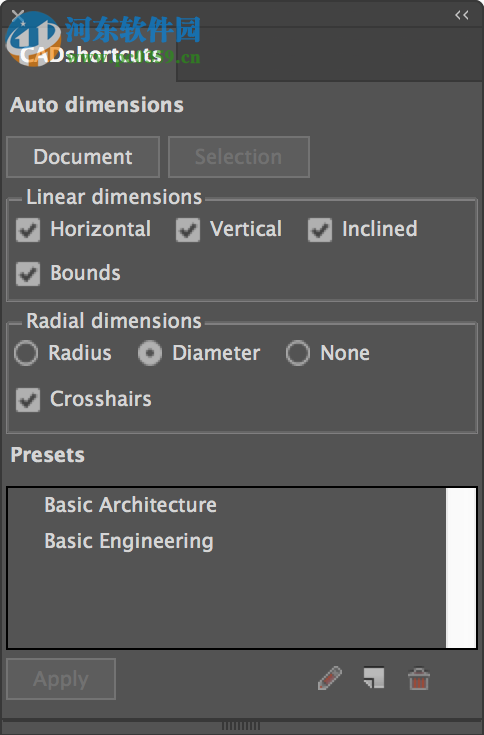
Task: Disable the Crosshairs checkbox
Action: tap(28, 400)
